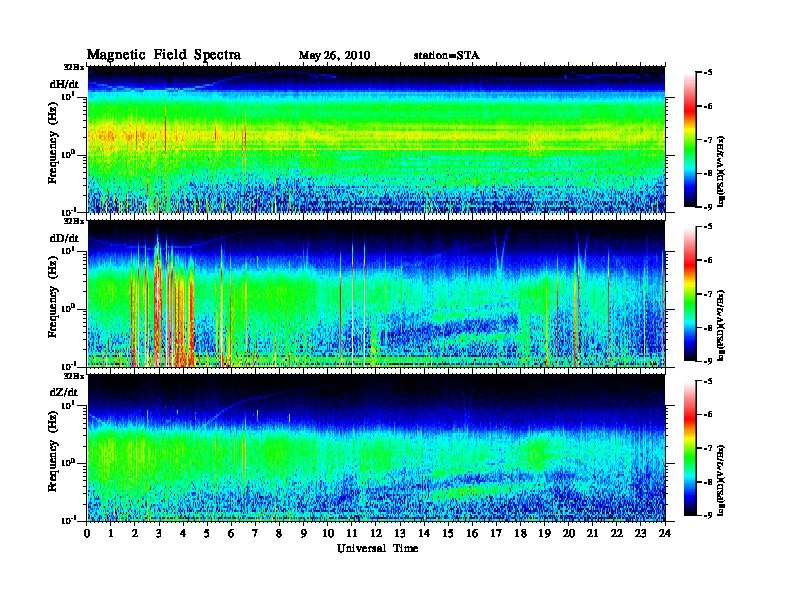The image size is (792, 612).
Task: Click the color bar beside the dH/dt panel
Action: tap(690, 139)
